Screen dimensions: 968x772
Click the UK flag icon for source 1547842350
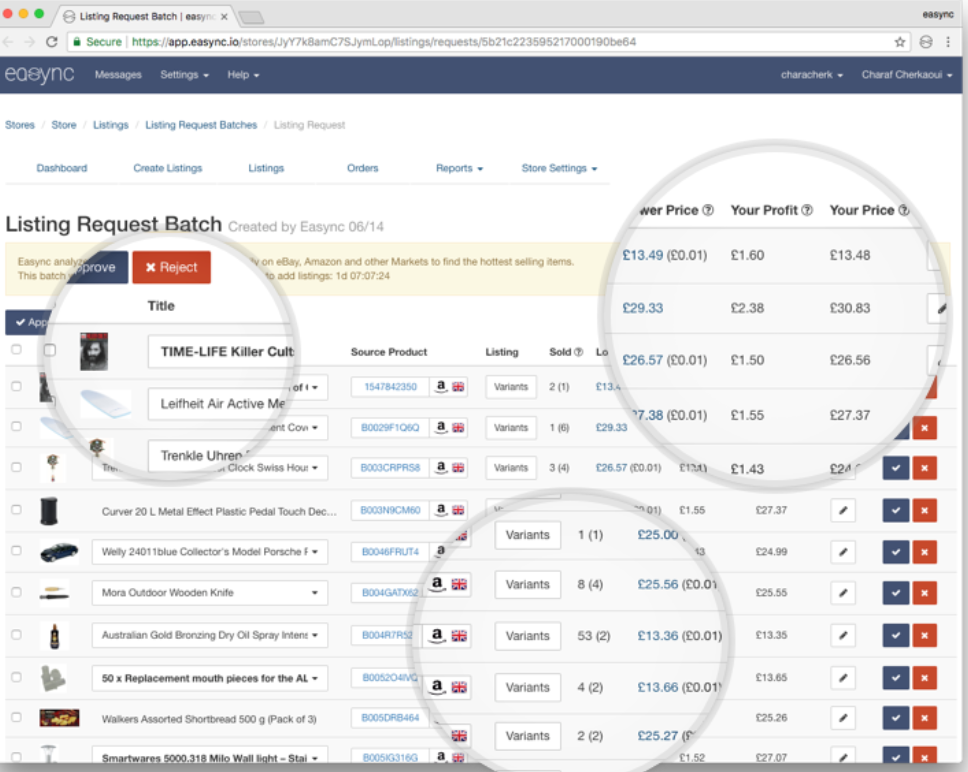tap(458, 387)
